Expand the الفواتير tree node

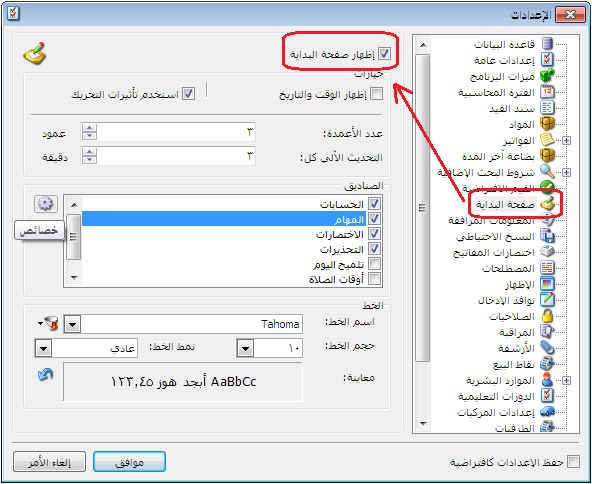[x=566, y=140]
